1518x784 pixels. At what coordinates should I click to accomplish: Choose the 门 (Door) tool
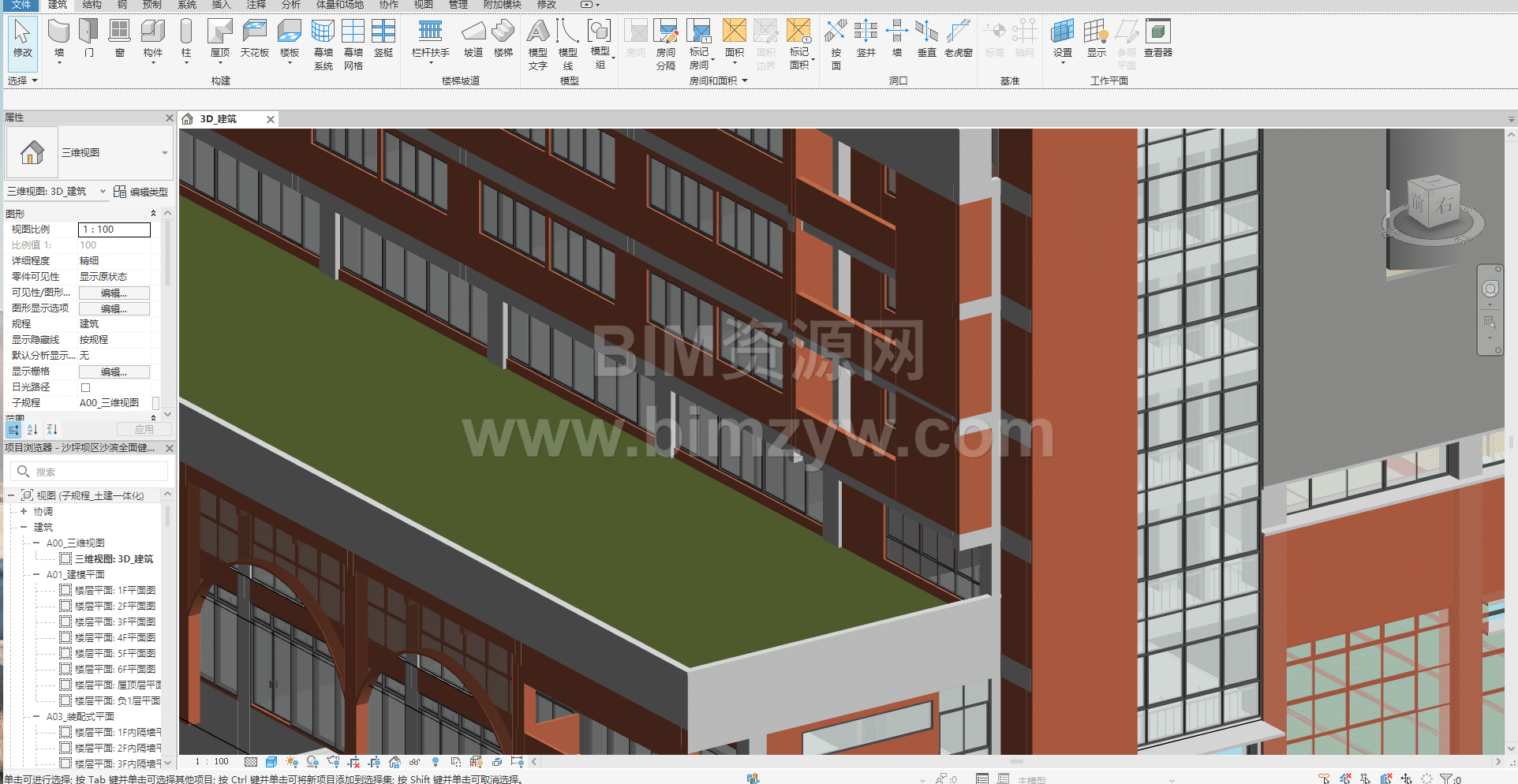click(89, 39)
